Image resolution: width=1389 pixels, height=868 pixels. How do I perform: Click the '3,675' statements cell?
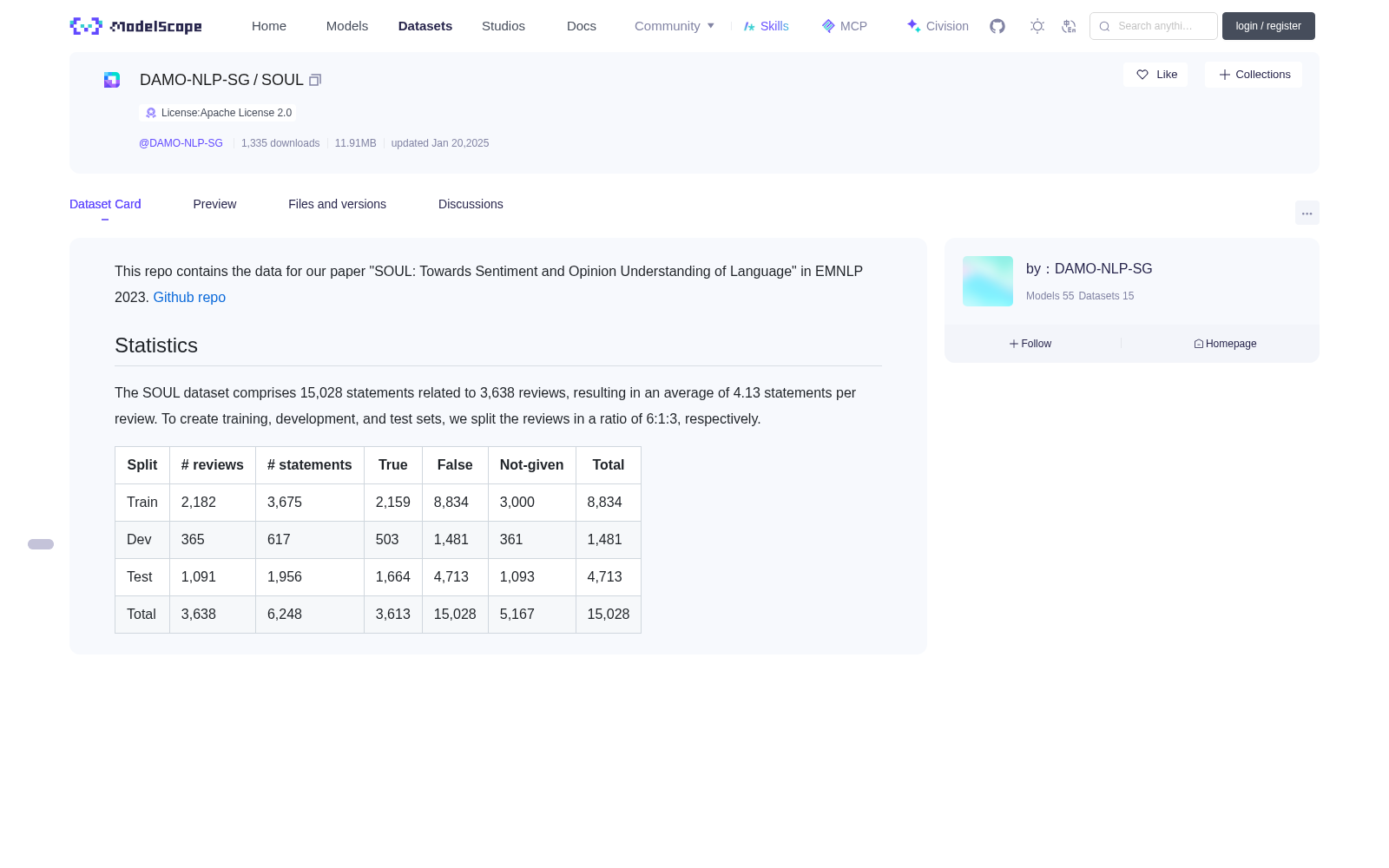pyautogui.click(x=310, y=503)
